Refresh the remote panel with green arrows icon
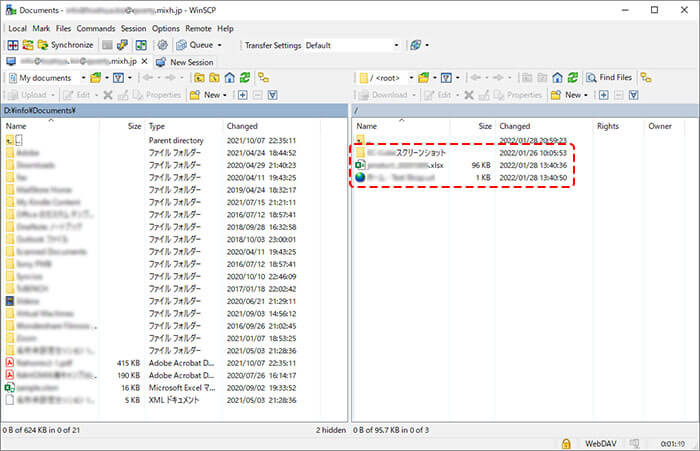 573,78
